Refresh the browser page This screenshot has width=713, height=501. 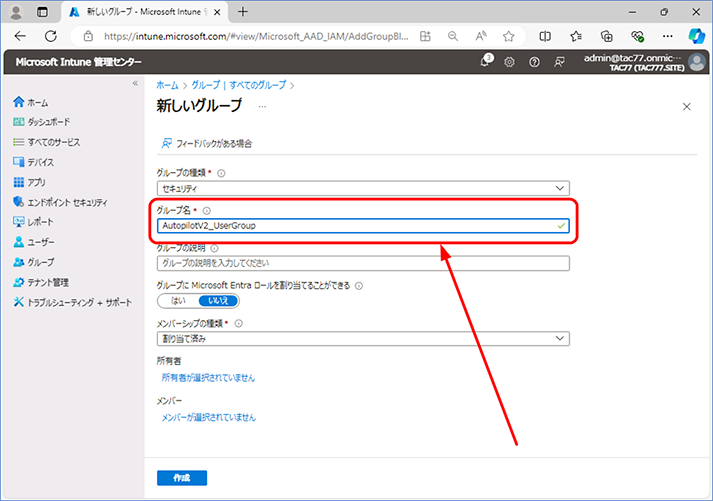click(51, 36)
